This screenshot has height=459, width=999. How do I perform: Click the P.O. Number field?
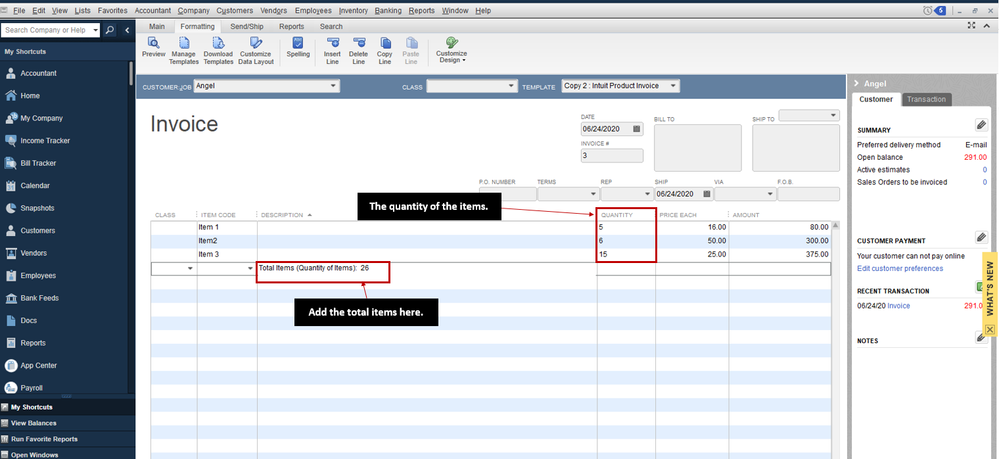pyautogui.click(x=507, y=194)
